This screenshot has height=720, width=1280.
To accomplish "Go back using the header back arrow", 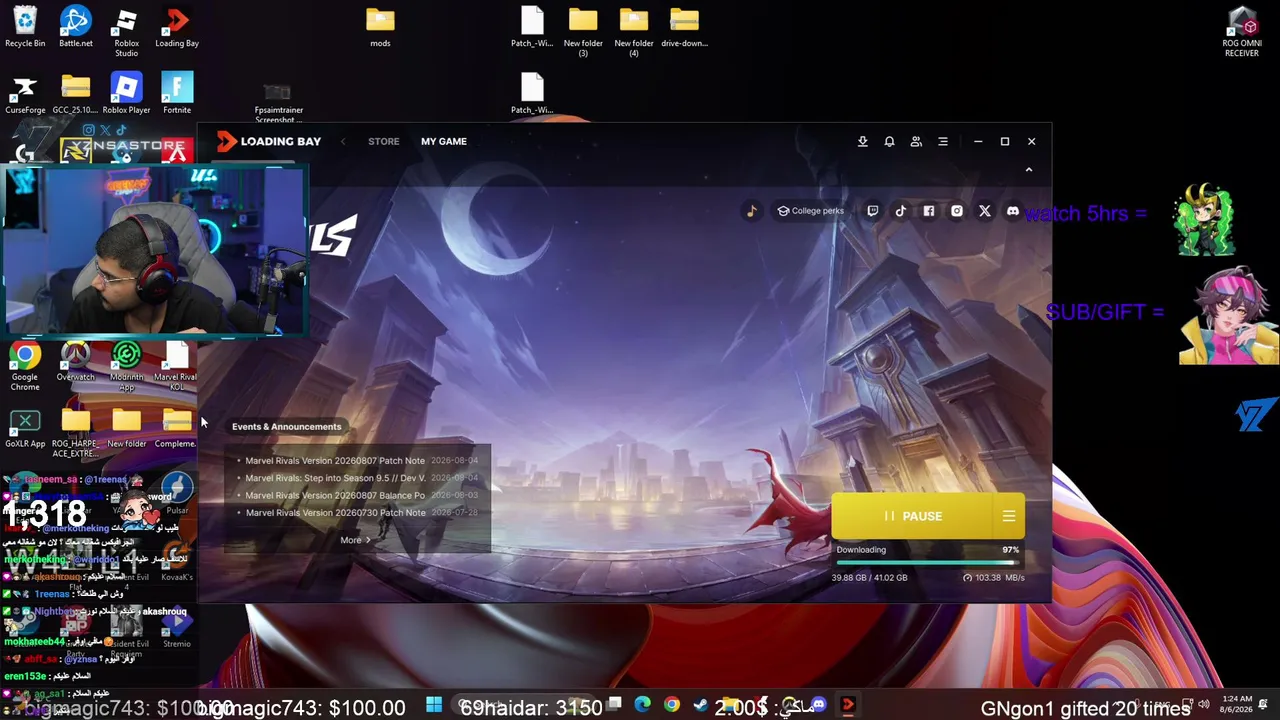I will point(343,141).
